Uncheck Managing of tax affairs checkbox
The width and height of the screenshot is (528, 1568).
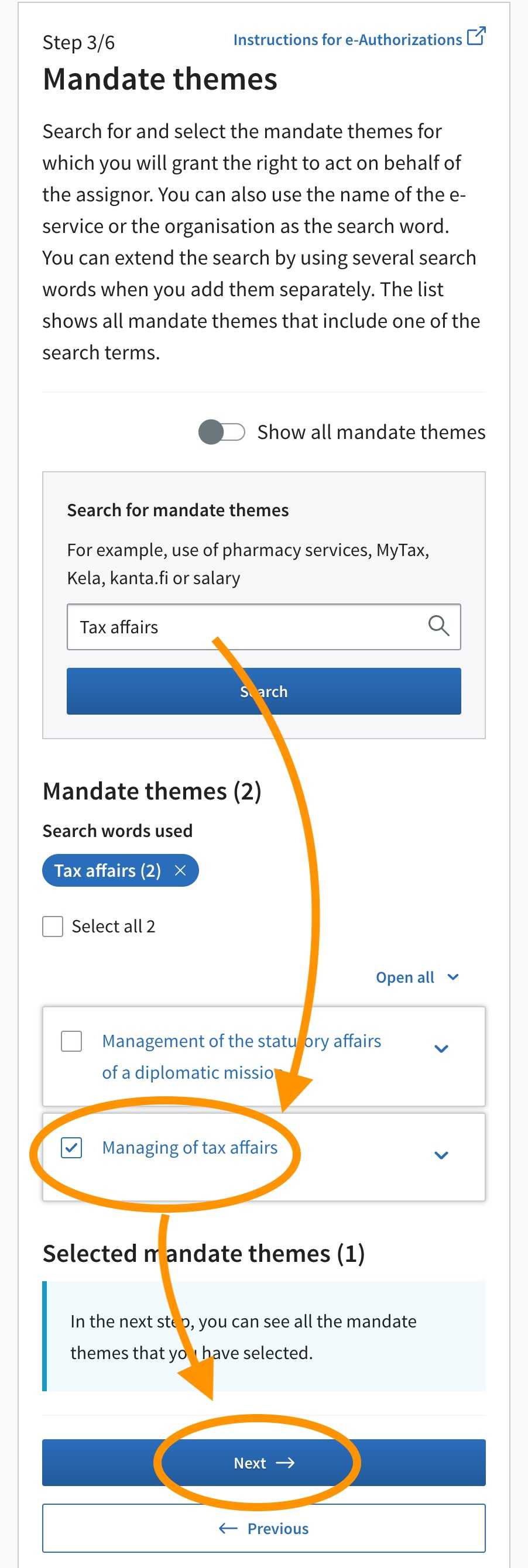[71, 1147]
